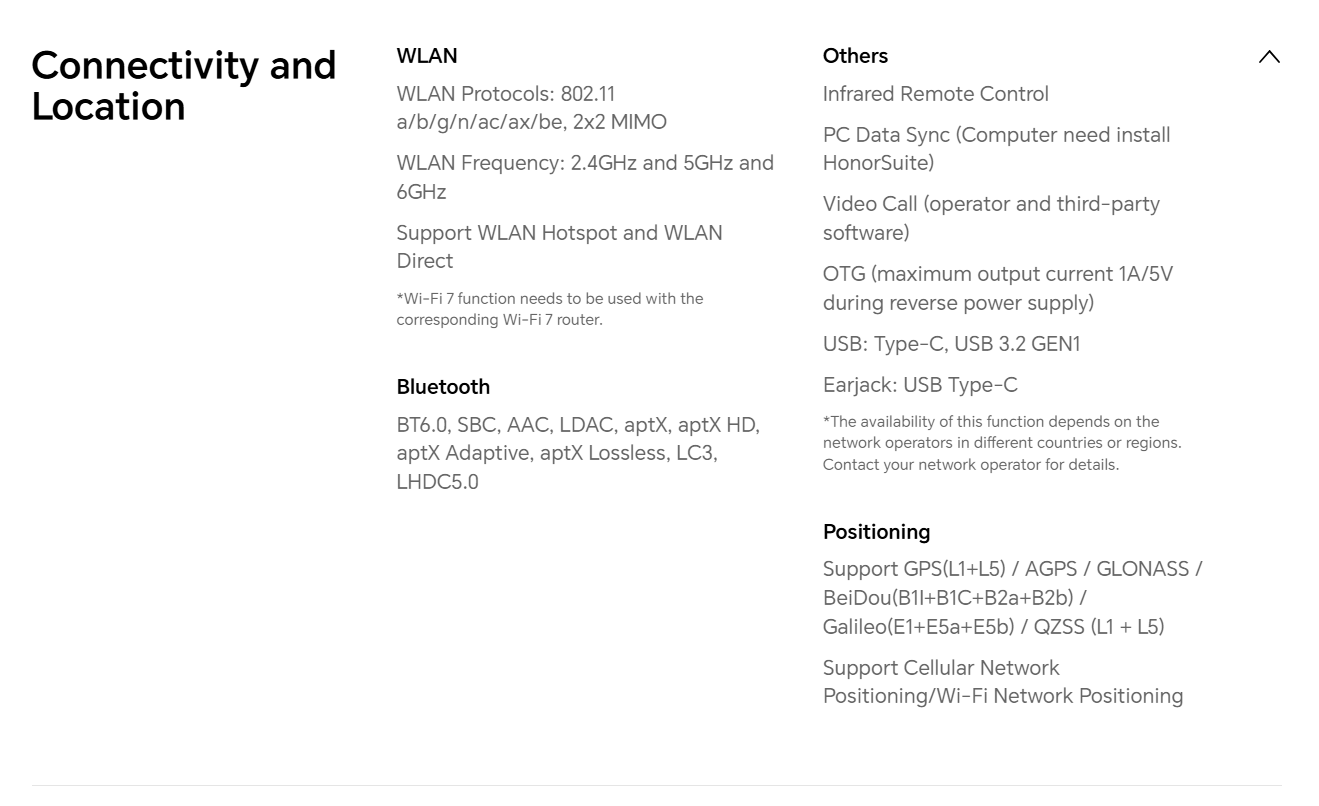The image size is (1319, 806).
Task: Click the Video Call entry text
Action: pos(991,218)
